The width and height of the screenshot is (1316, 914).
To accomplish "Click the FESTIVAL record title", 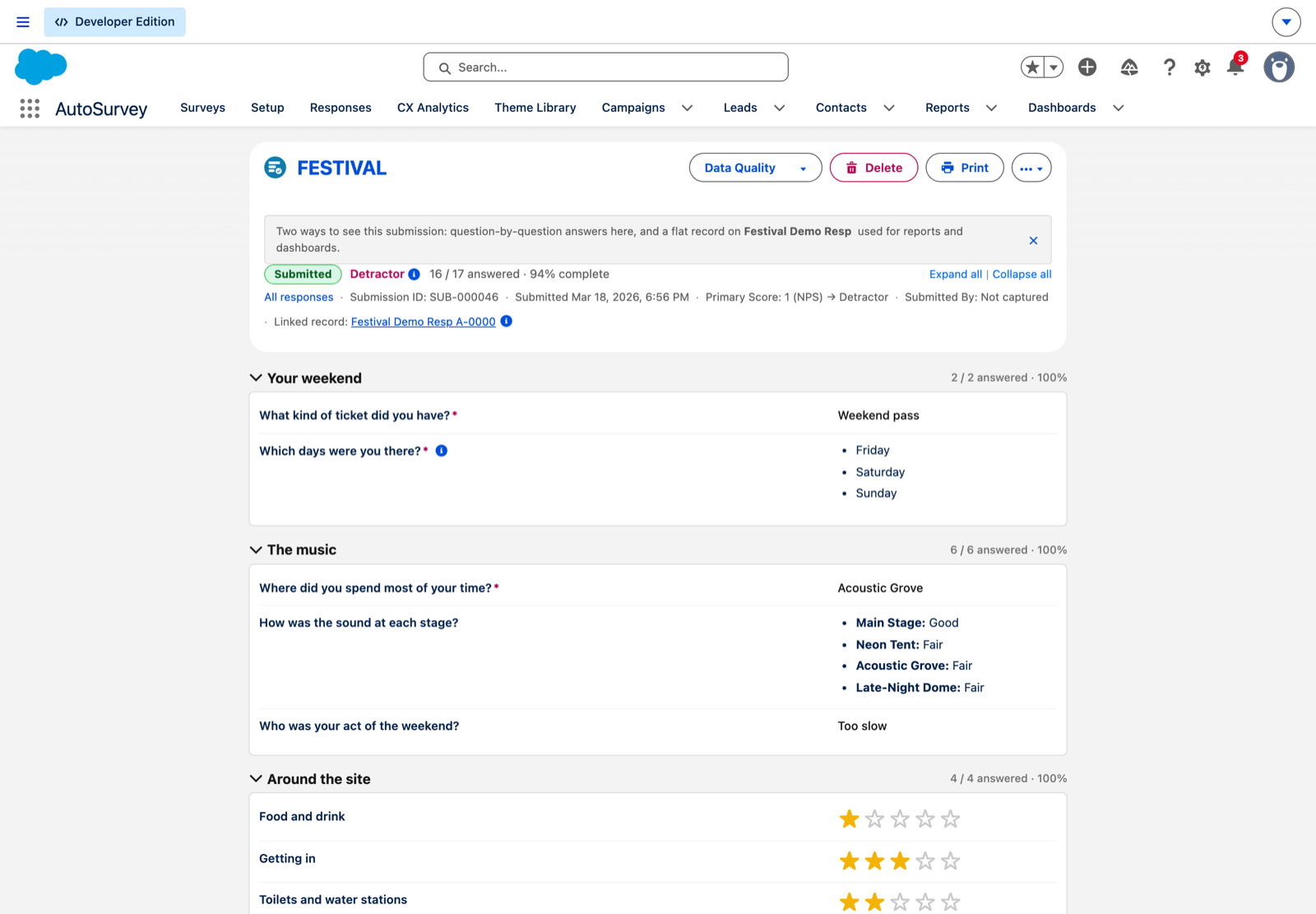I will (341, 169).
